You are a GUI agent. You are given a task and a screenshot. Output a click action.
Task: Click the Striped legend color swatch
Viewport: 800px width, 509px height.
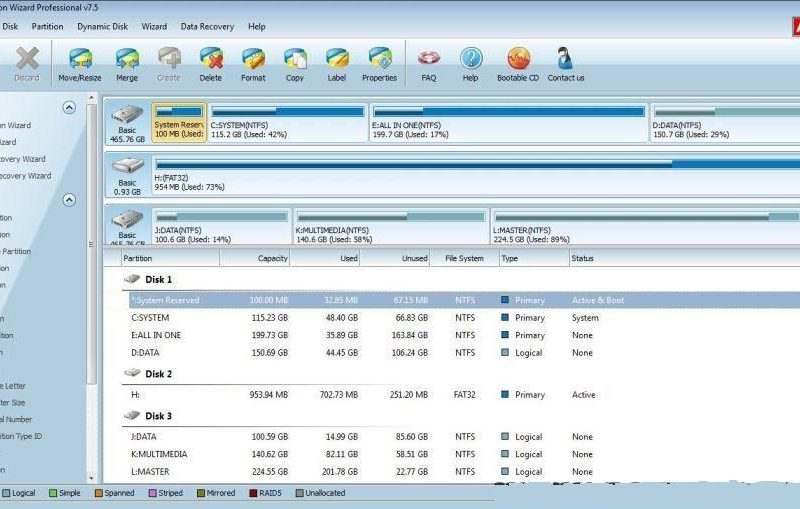point(152,493)
